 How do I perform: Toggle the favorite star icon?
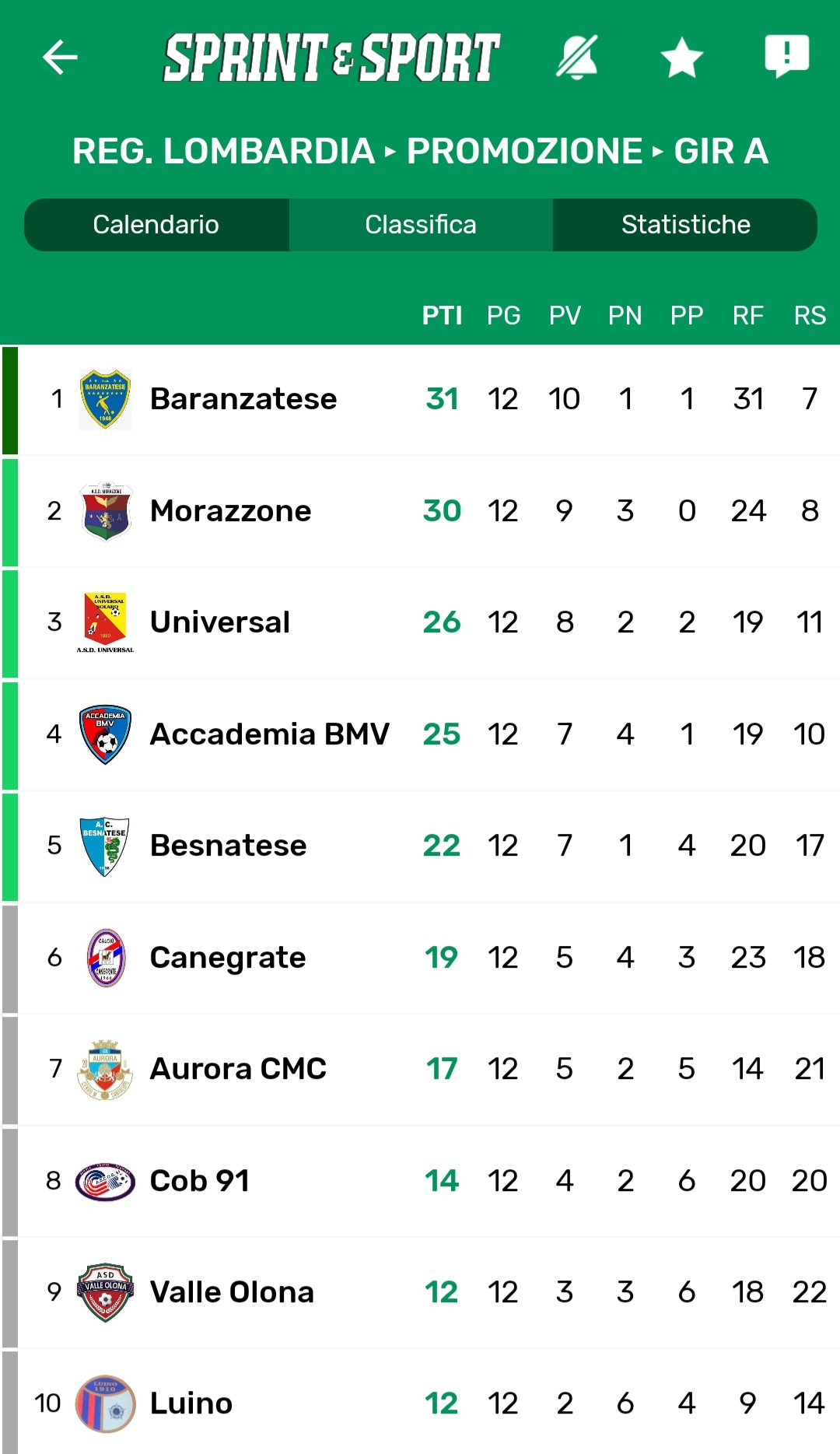[681, 57]
